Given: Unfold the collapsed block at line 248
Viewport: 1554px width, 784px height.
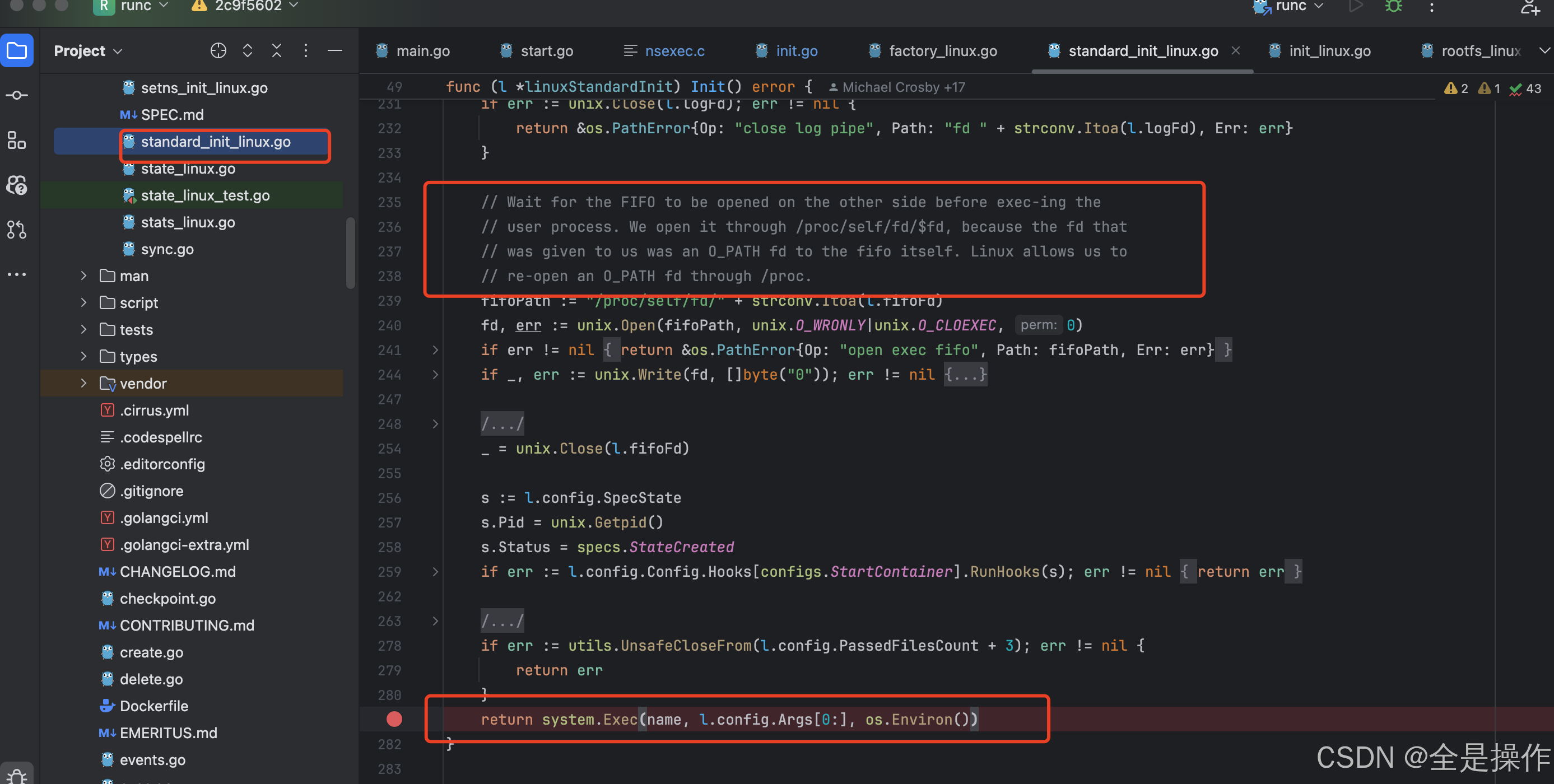Looking at the screenshot, I should (435, 424).
